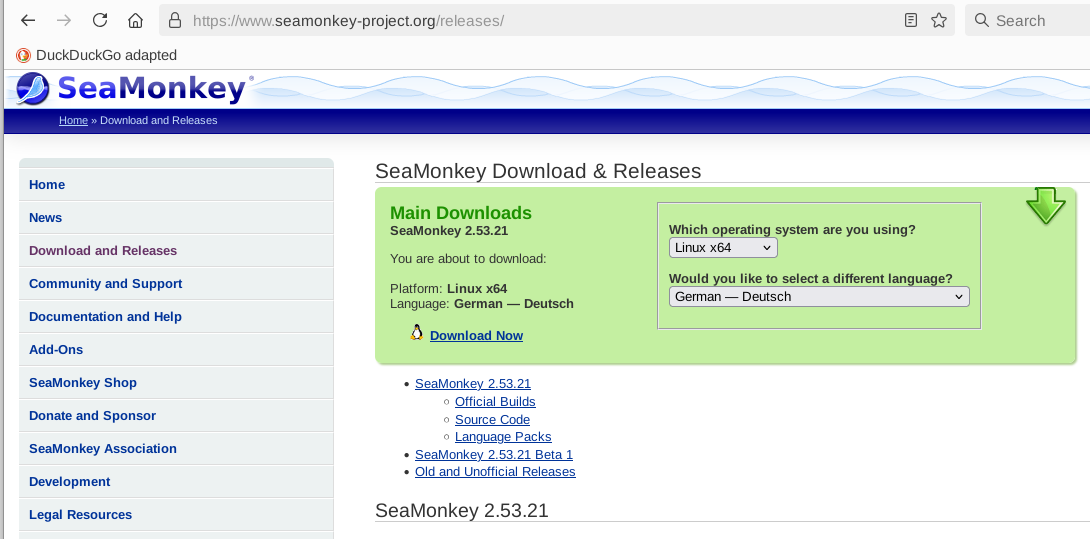The image size is (1090, 539).
Task: Open Development sidebar item
Action: 176,482
